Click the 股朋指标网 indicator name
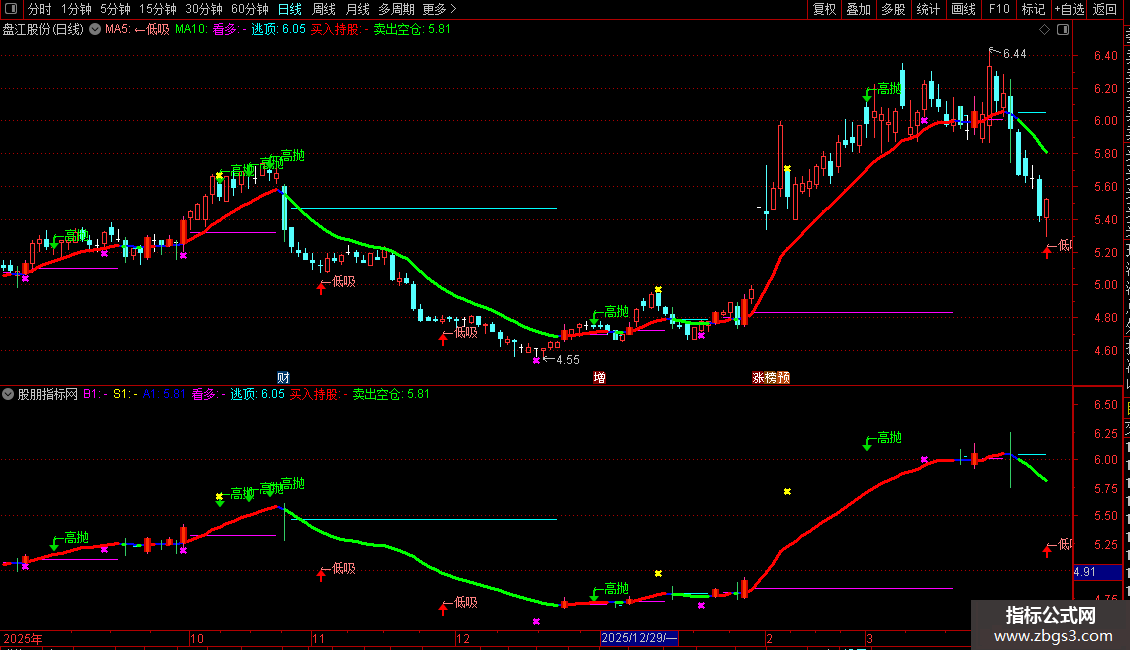1130x650 pixels. 48,394
